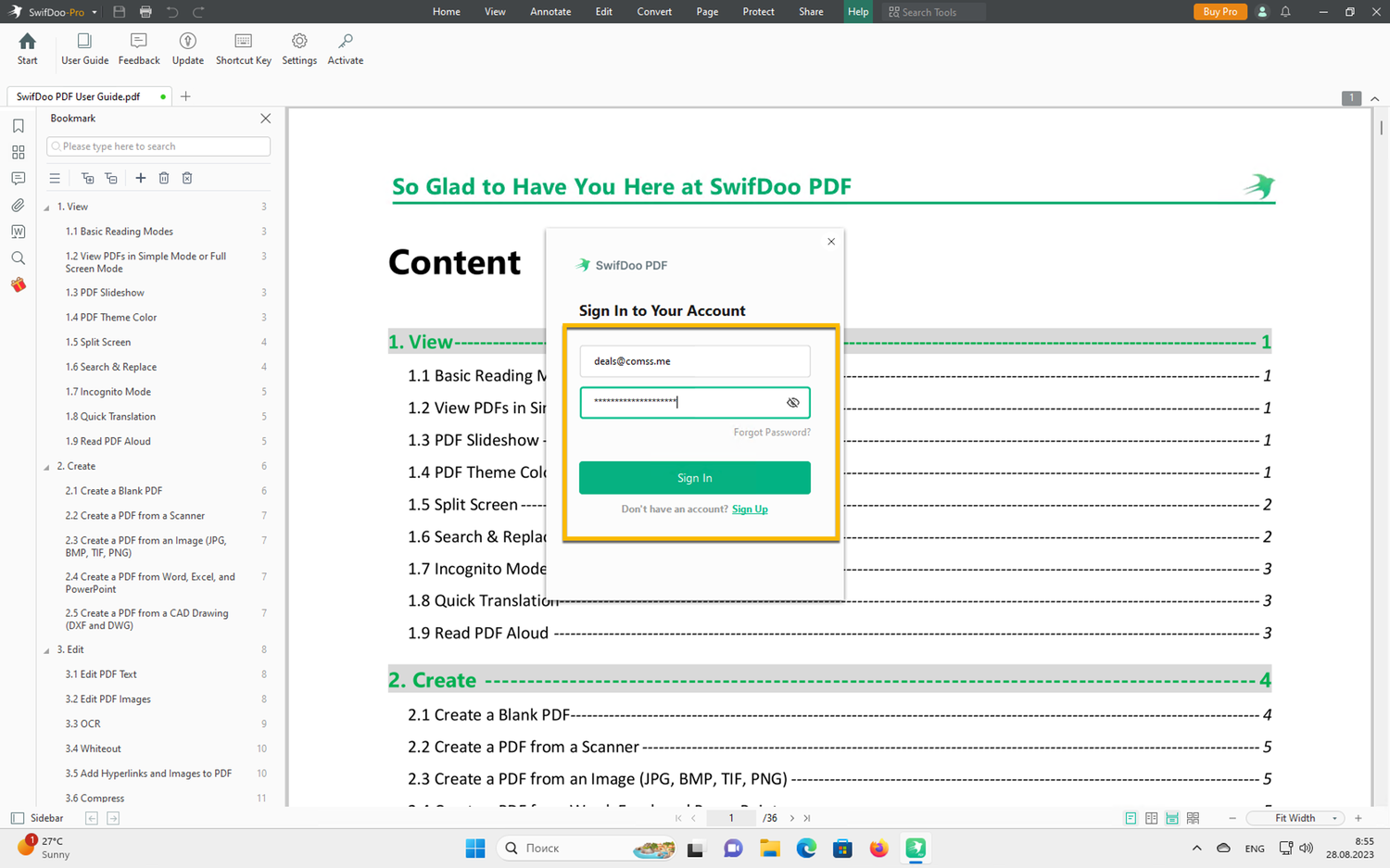The image size is (1390, 868).
Task: Open the user account icon in the title bar
Action: [1262, 12]
